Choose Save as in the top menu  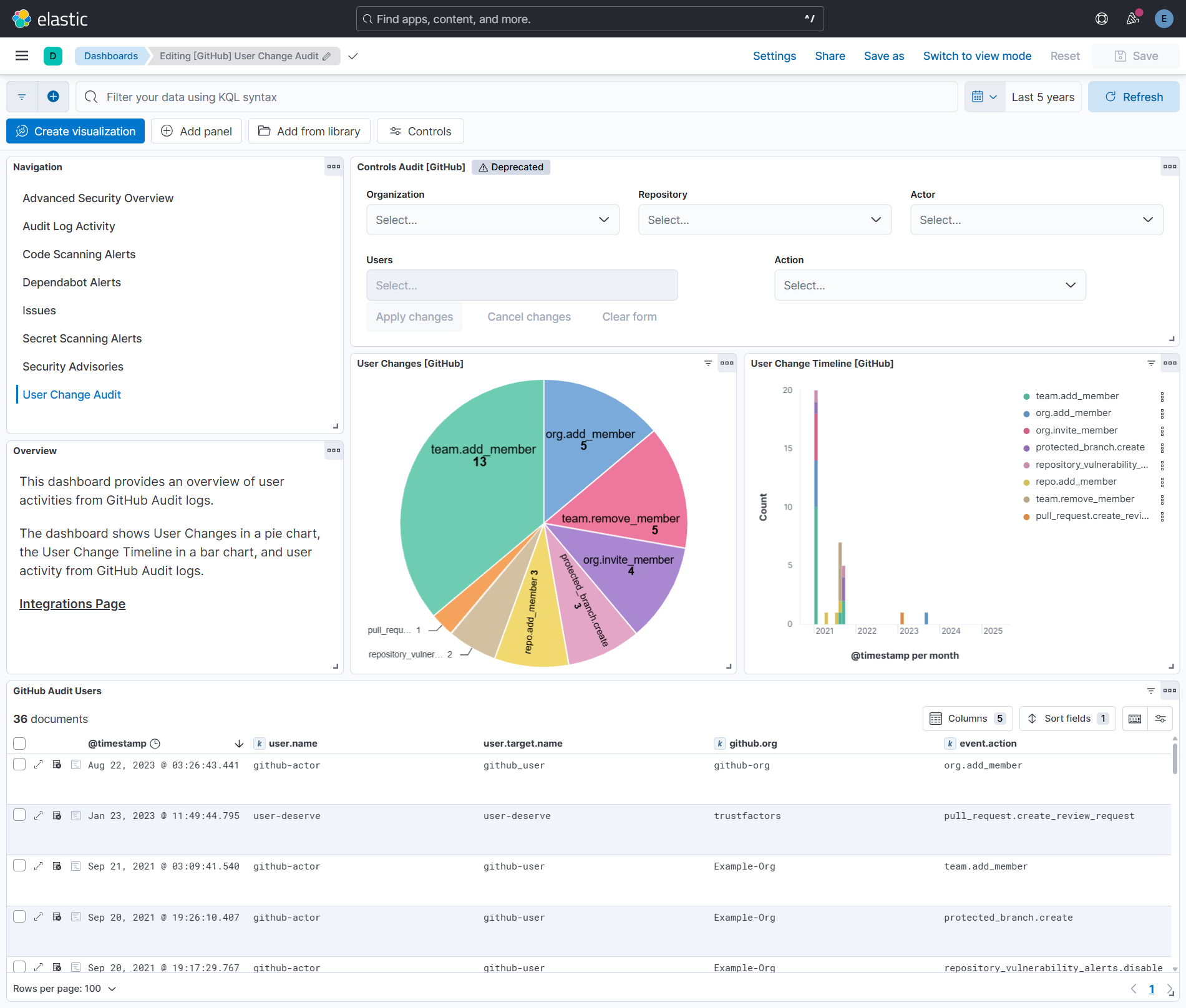point(884,56)
